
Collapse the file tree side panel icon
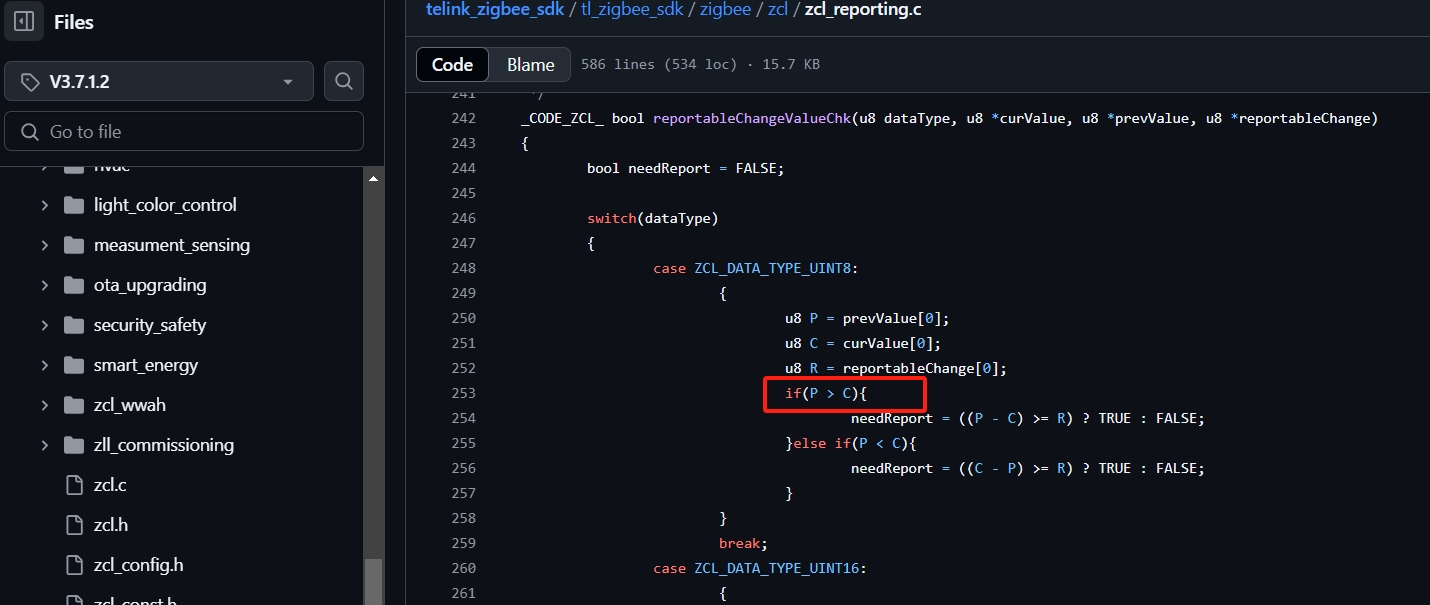coord(24,21)
